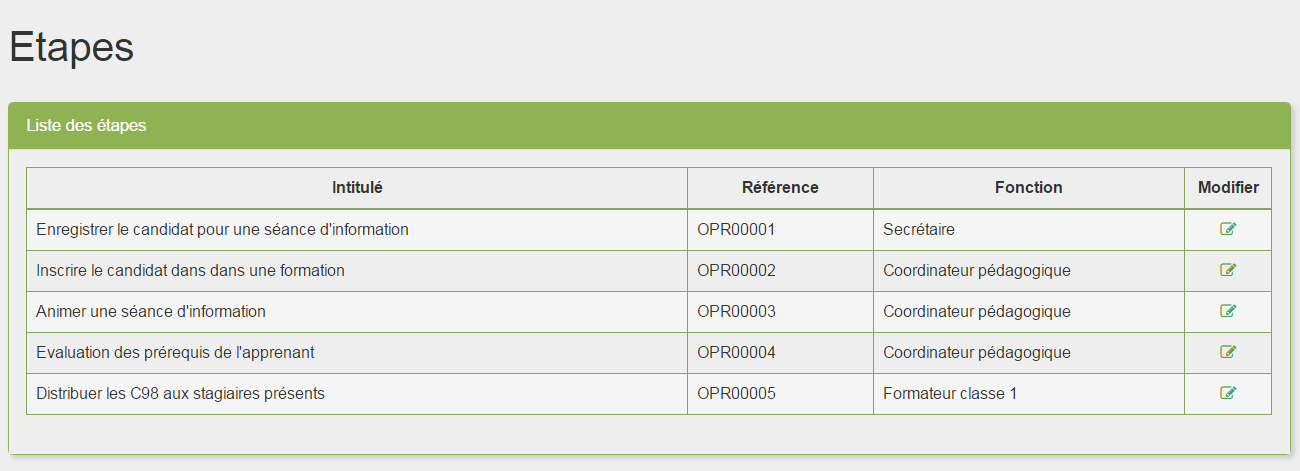Click the 'Liste des étapes' panel heading
Viewport: 1300px width, 471px height.
tap(86, 126)
